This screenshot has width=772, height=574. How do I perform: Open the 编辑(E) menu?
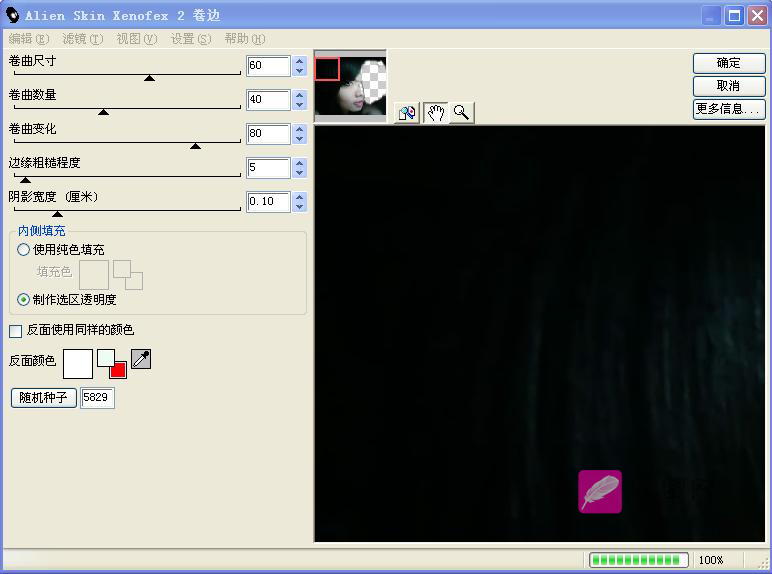pyautogui.click(x=29, y=38)
